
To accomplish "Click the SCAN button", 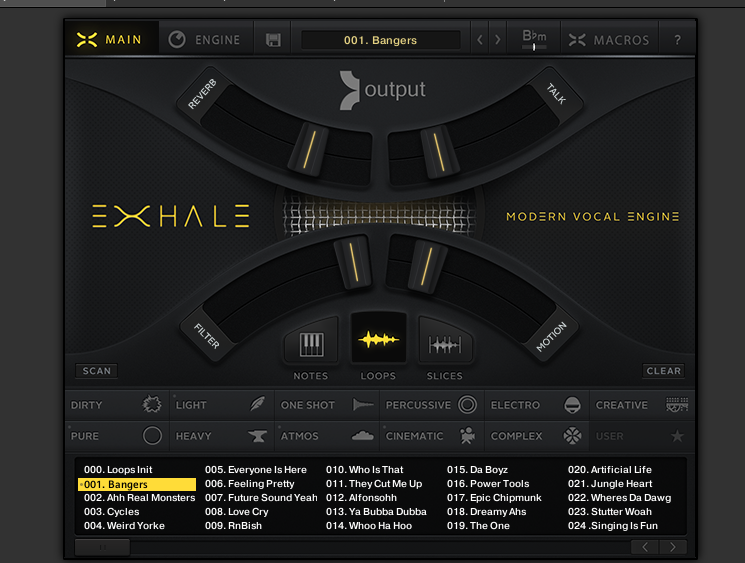I will click(96, 371).
